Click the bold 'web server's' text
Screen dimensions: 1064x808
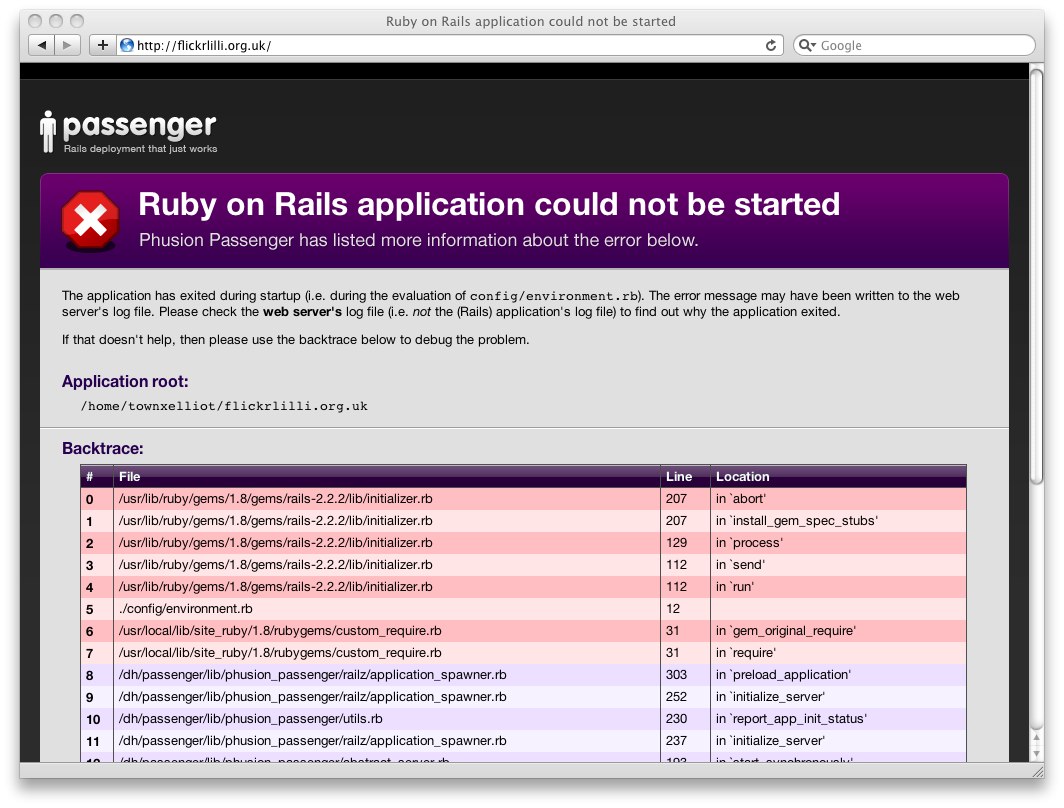point(302,312)
